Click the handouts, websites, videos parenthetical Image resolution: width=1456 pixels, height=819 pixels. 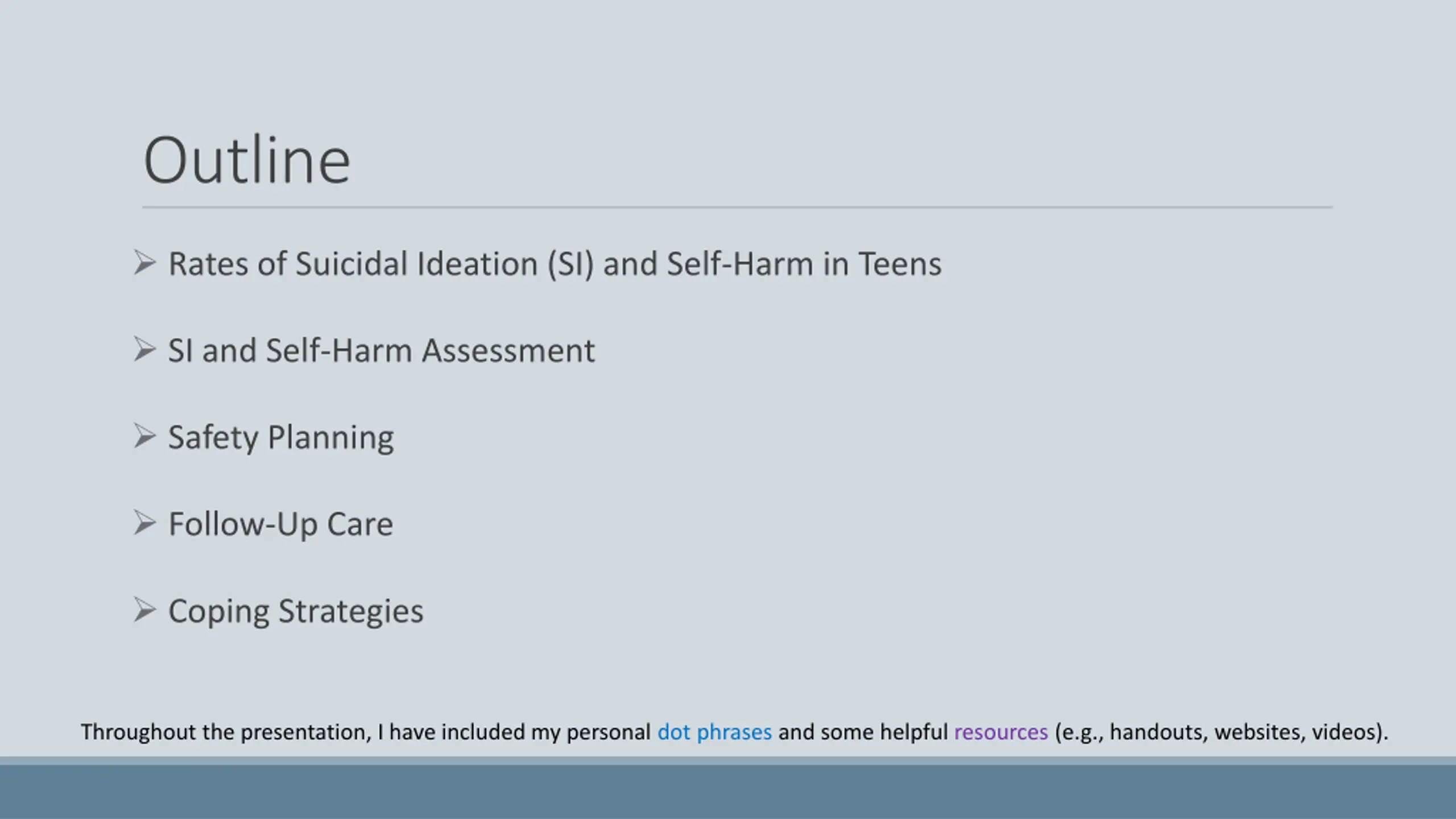point(1221,733)
